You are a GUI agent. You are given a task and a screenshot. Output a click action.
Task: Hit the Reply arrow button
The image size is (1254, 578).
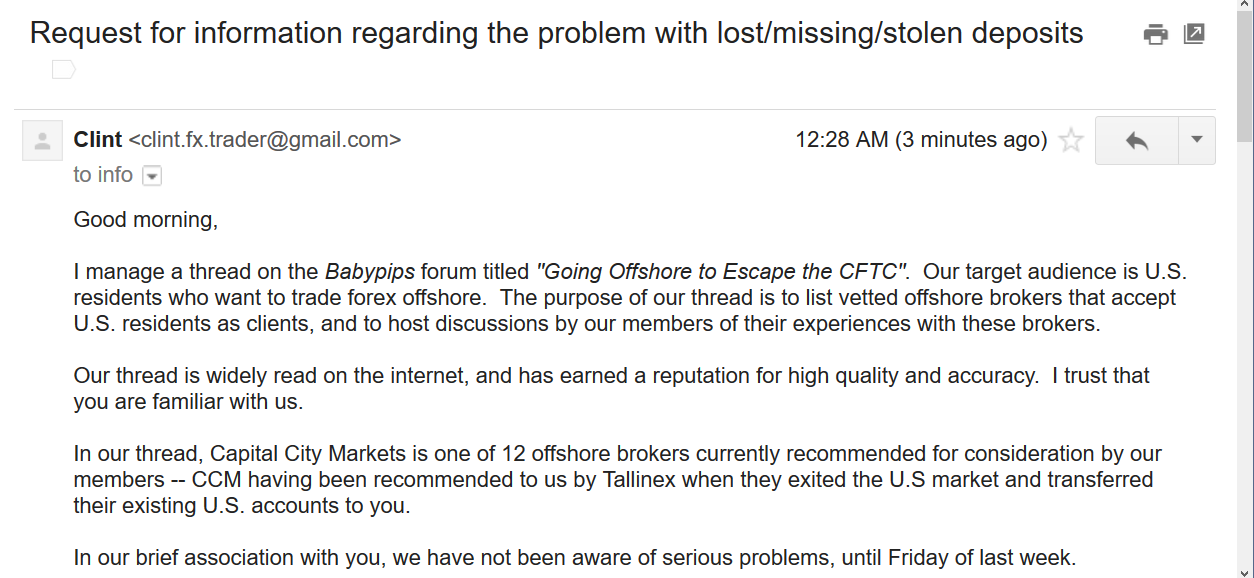point(1137,140)
